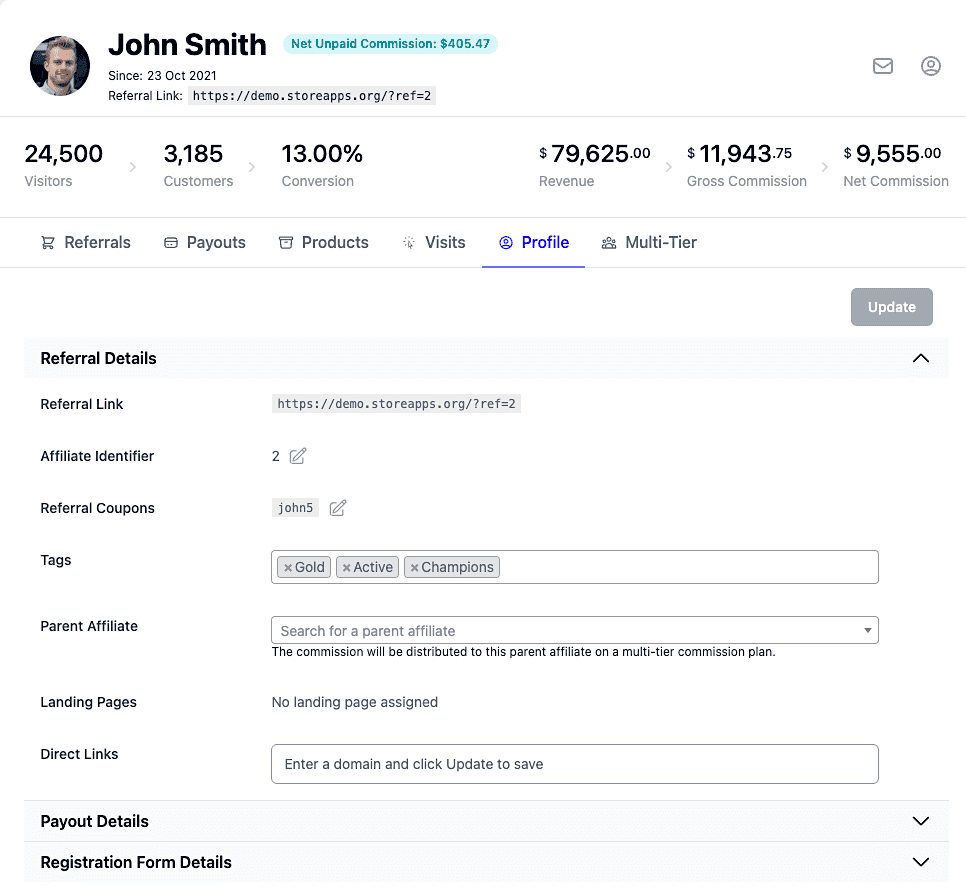The height and width of the screenshot is (893, 966).
Task: Click the 24,500 Visitors stat
Action: click(63, 165)
